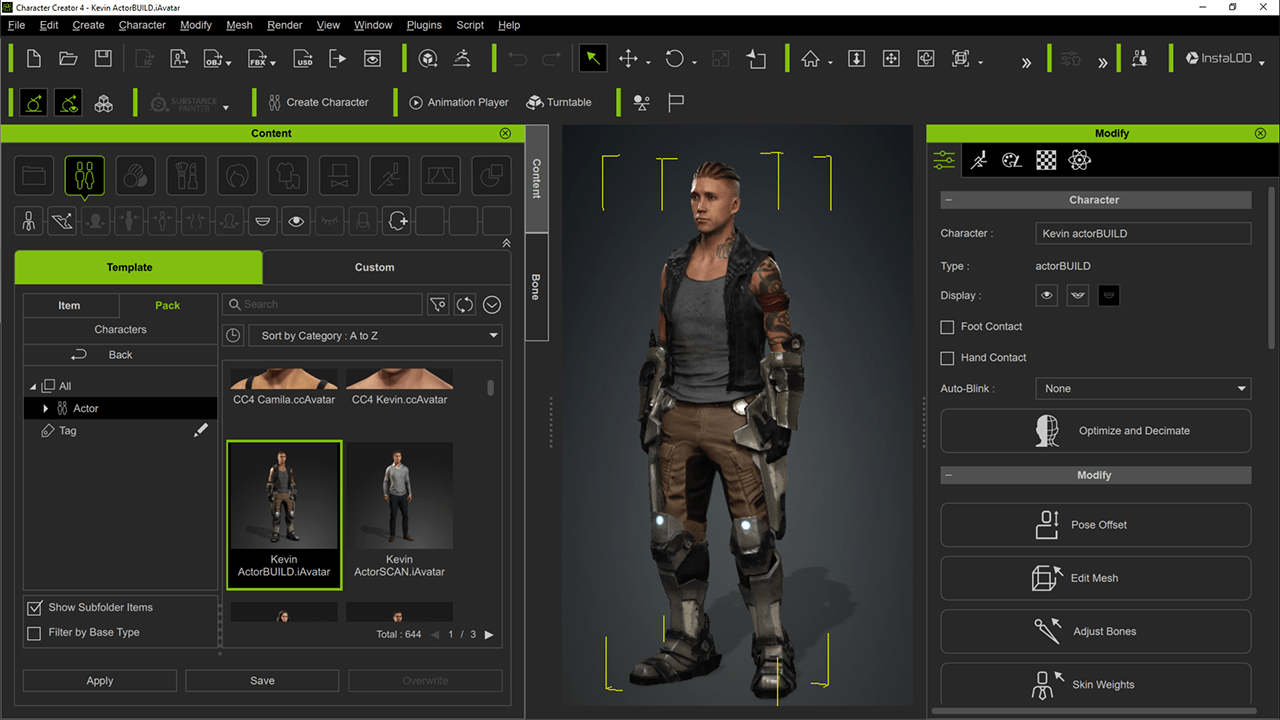1280x720 pixels.
Task: Select the Stage curtain category
Action: pyautogui.click(x=440, y=176)
